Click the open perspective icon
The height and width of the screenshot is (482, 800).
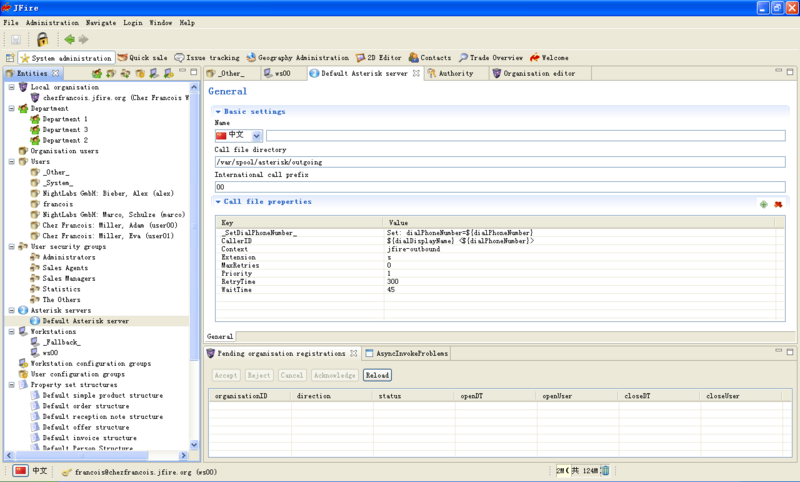coord(10,58)
